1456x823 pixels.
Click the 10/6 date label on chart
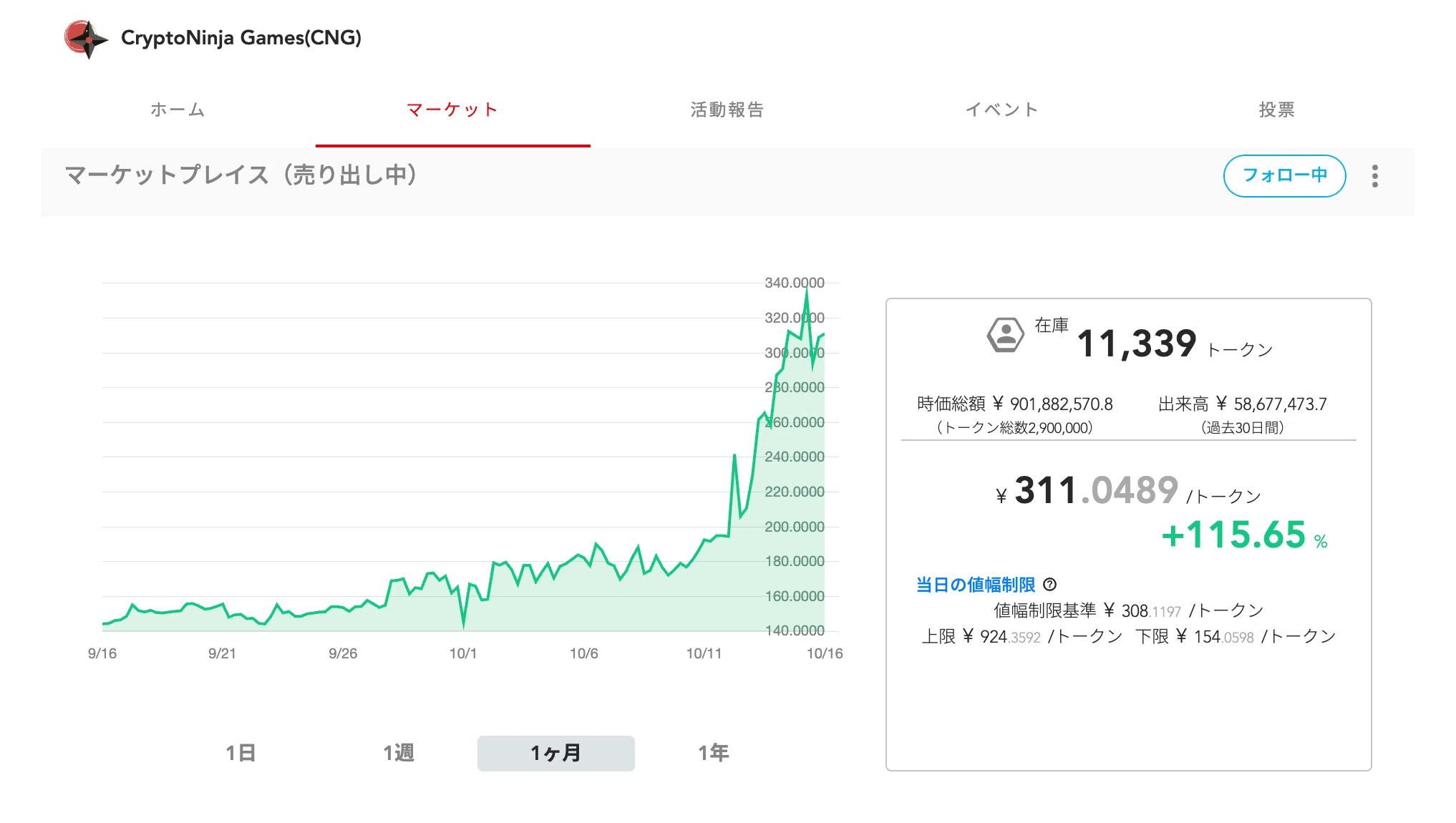(x=584, y=653)
